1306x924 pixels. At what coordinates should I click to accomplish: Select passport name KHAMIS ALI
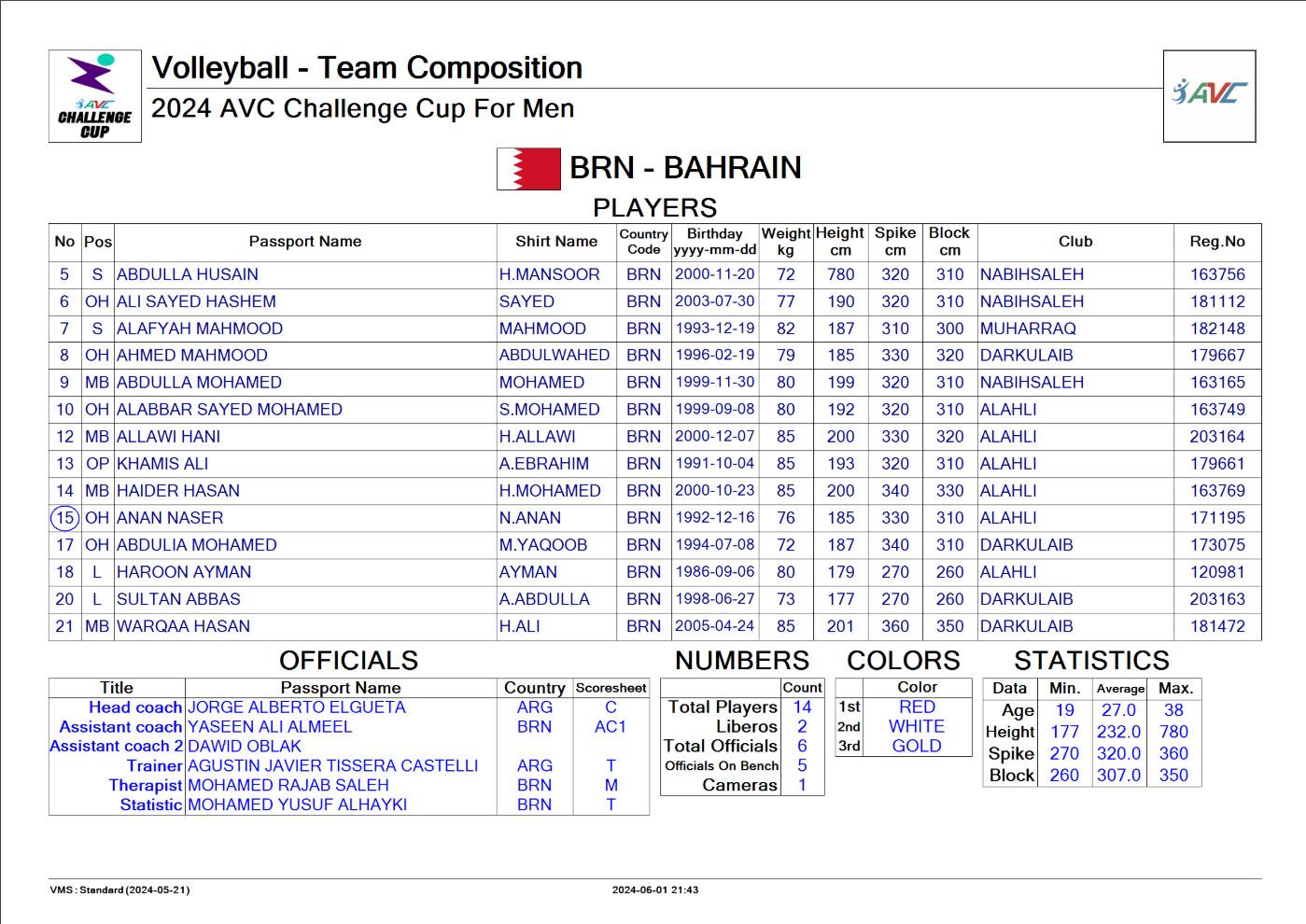tap(162, 464)
